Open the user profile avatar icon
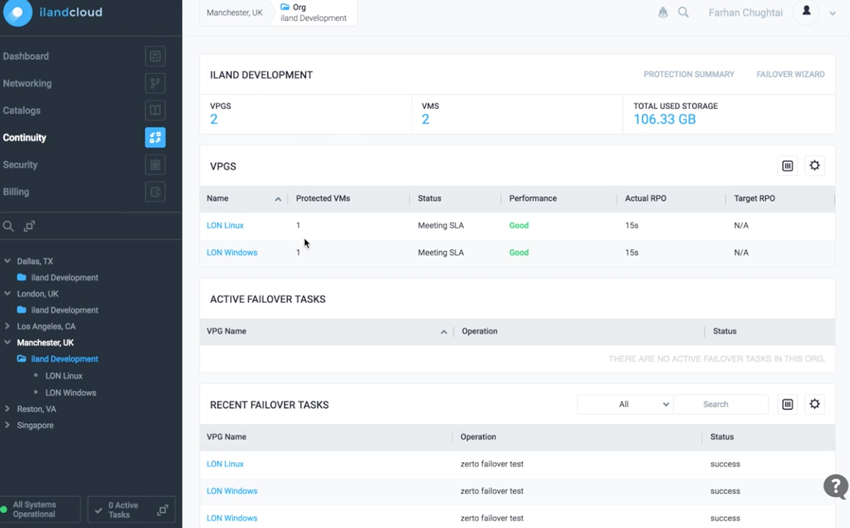The image size is (850, 528). tap(806, 11)
